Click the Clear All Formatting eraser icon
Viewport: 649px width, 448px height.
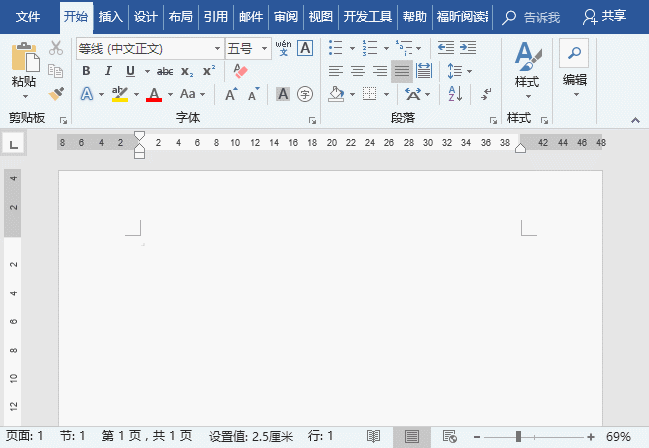coord(240,71)
